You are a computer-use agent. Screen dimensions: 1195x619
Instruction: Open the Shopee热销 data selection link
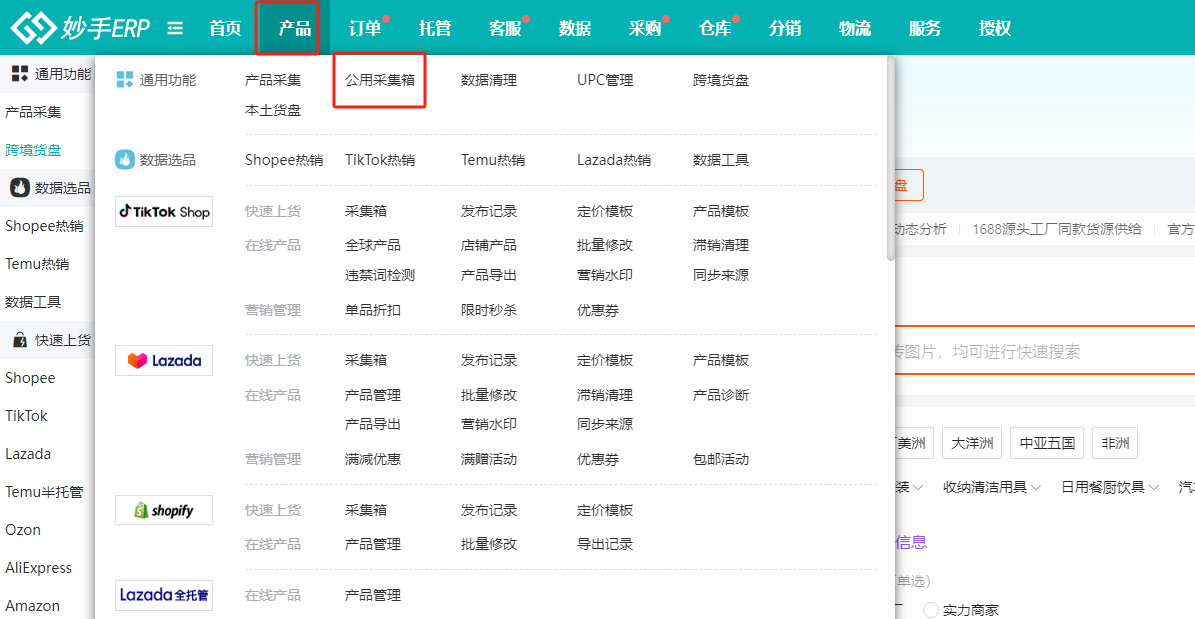click(x=284, y=160)
